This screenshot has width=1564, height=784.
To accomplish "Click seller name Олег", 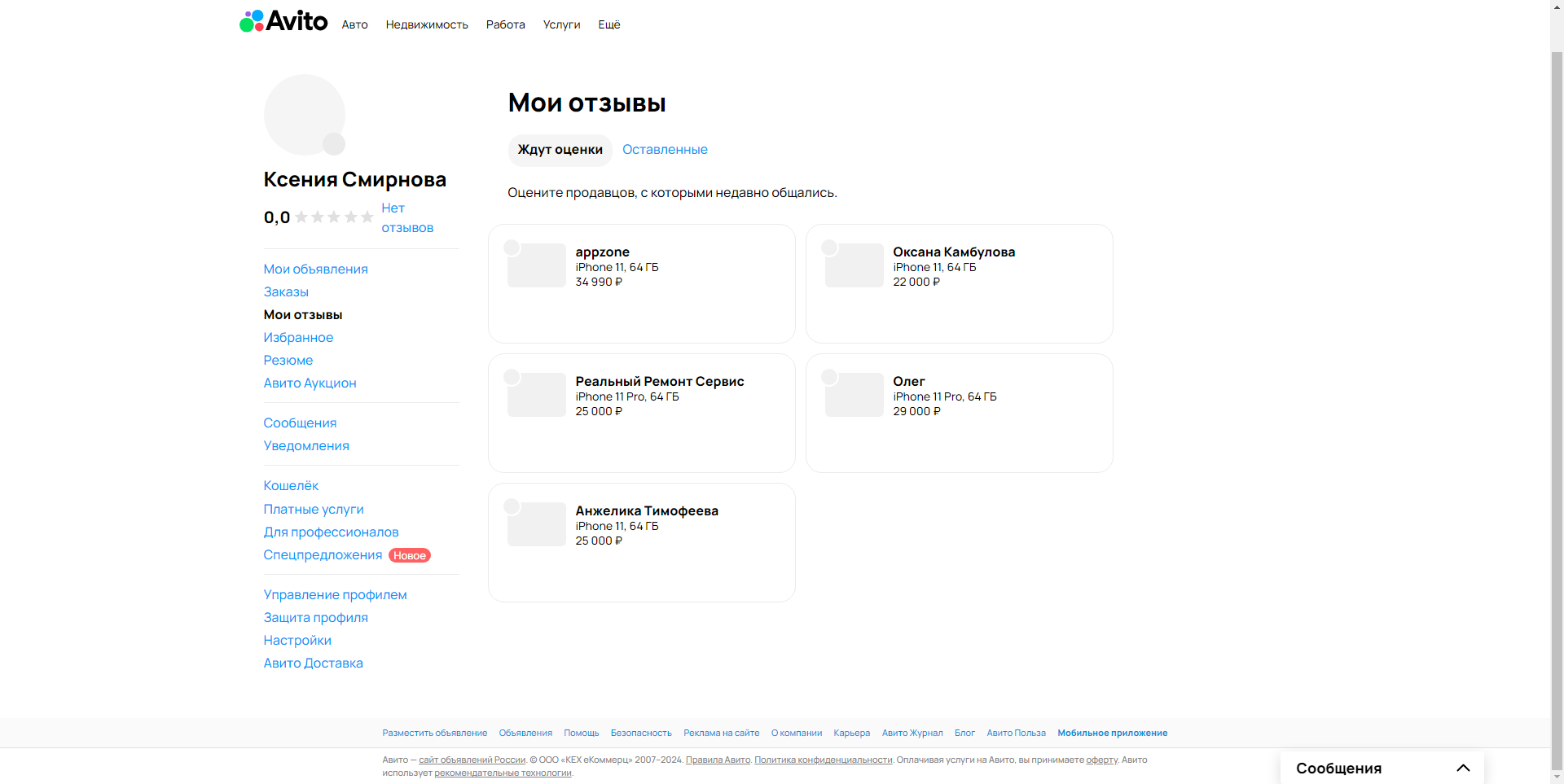I will point(909,381).
